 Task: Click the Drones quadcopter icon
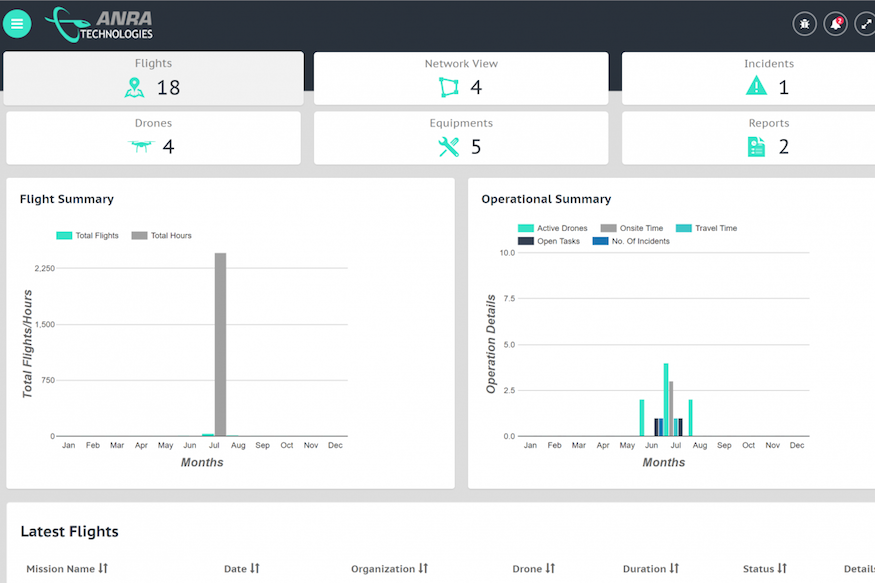click(140, 147)
